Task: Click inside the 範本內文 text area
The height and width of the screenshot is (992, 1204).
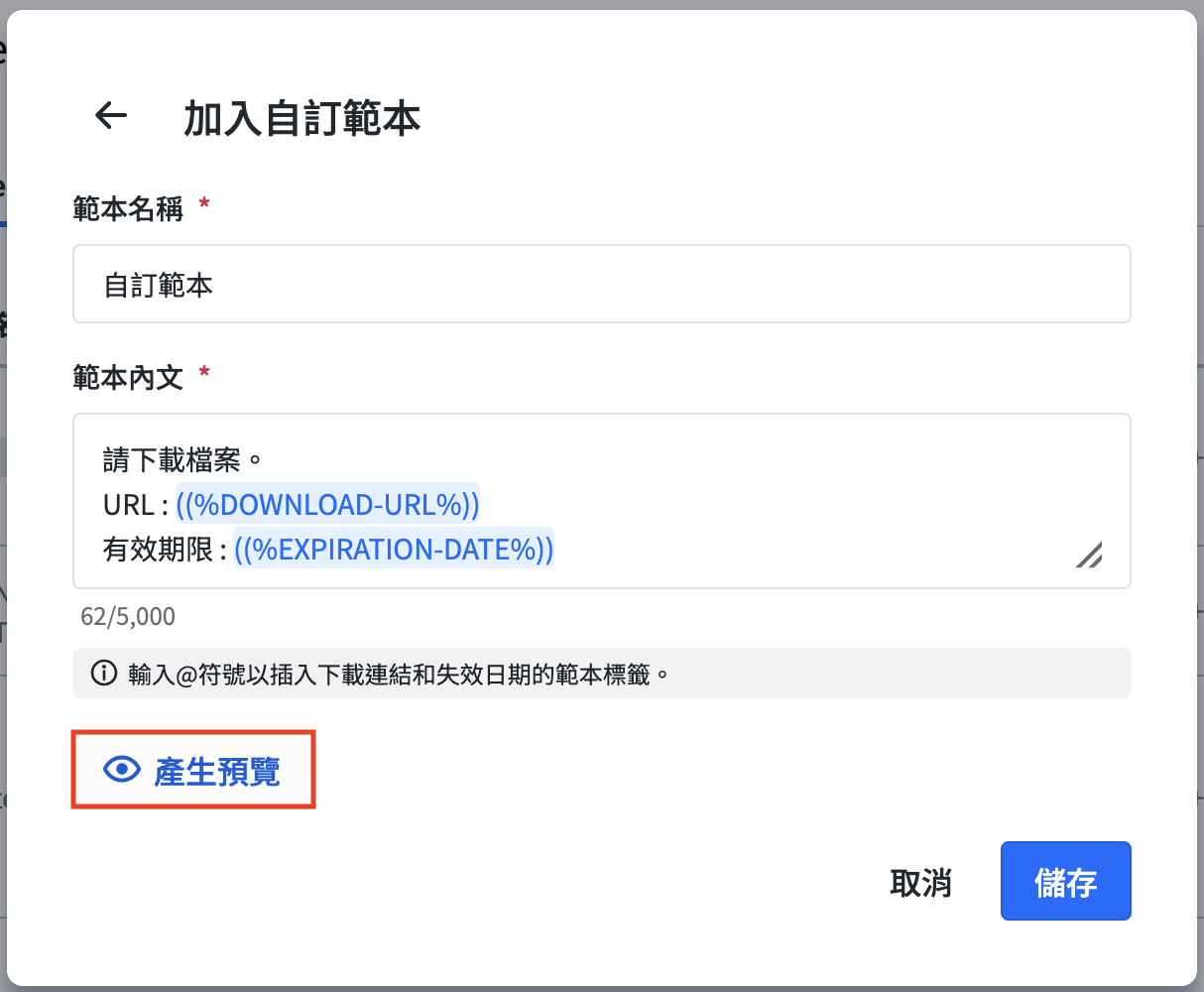Action: tap(602, 501)
